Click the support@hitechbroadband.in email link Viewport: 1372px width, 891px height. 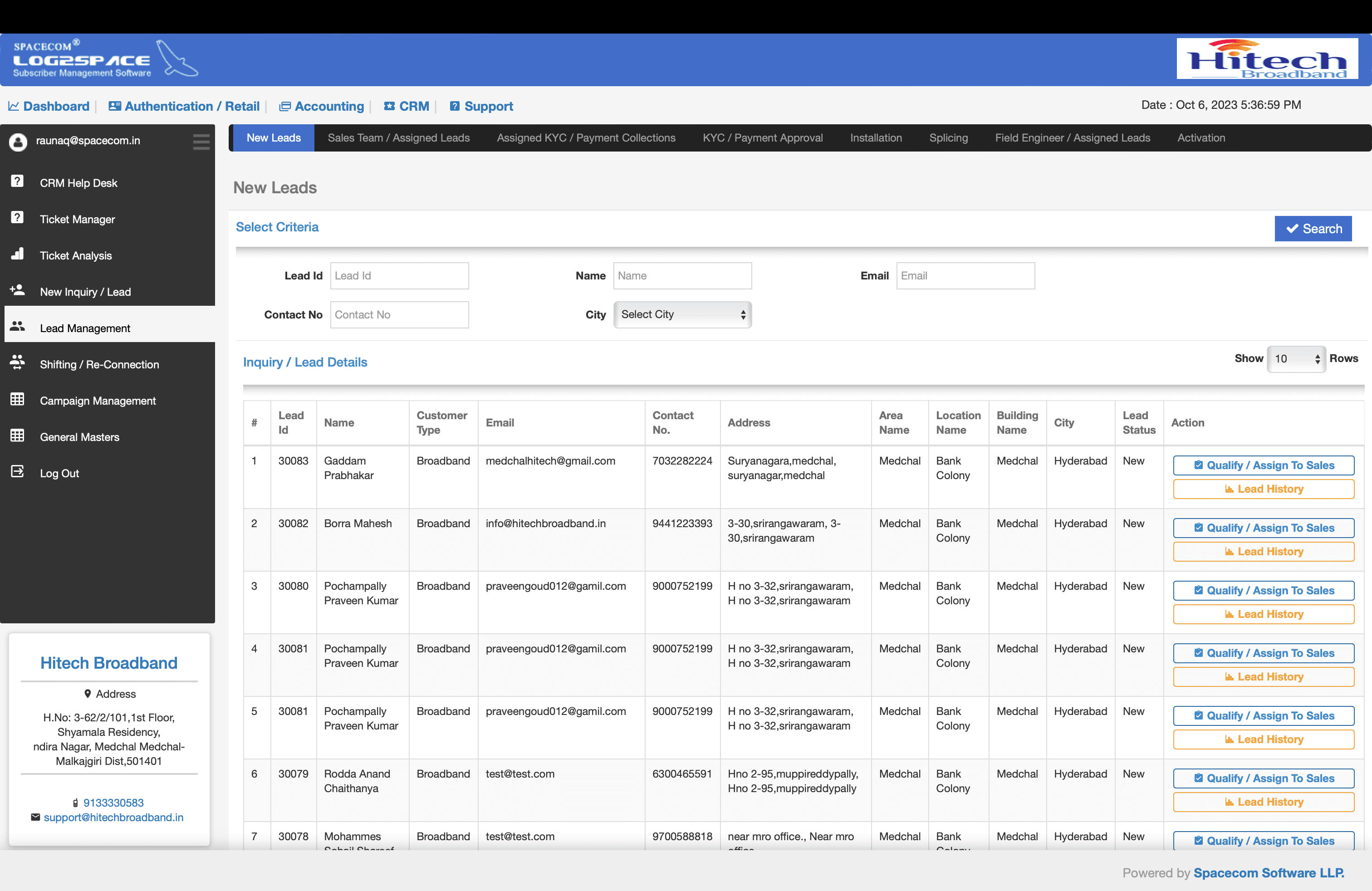point(113,818)
